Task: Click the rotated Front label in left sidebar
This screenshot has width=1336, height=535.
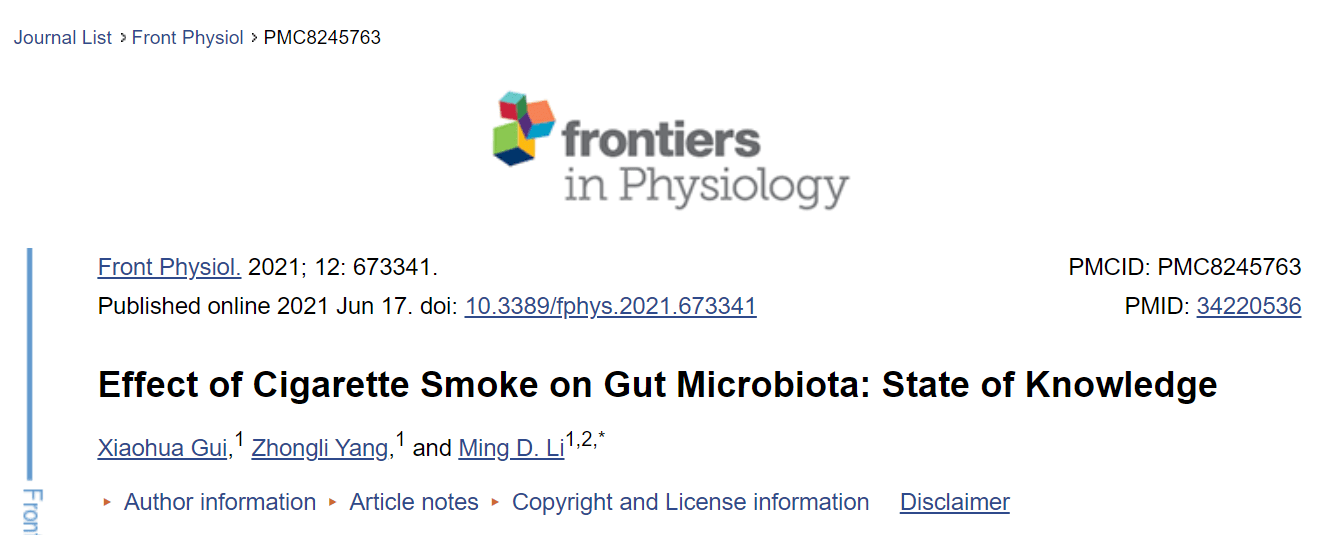Action: coord(31,511)
